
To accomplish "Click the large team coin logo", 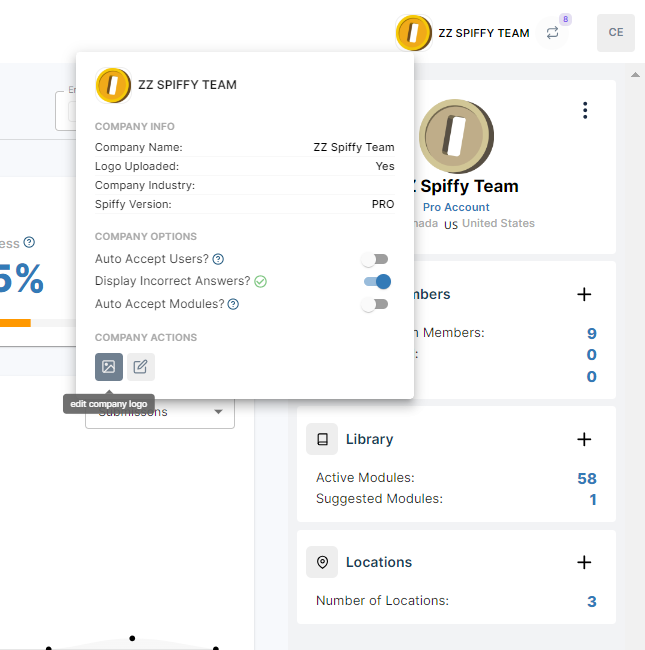I will coord(456,136).
